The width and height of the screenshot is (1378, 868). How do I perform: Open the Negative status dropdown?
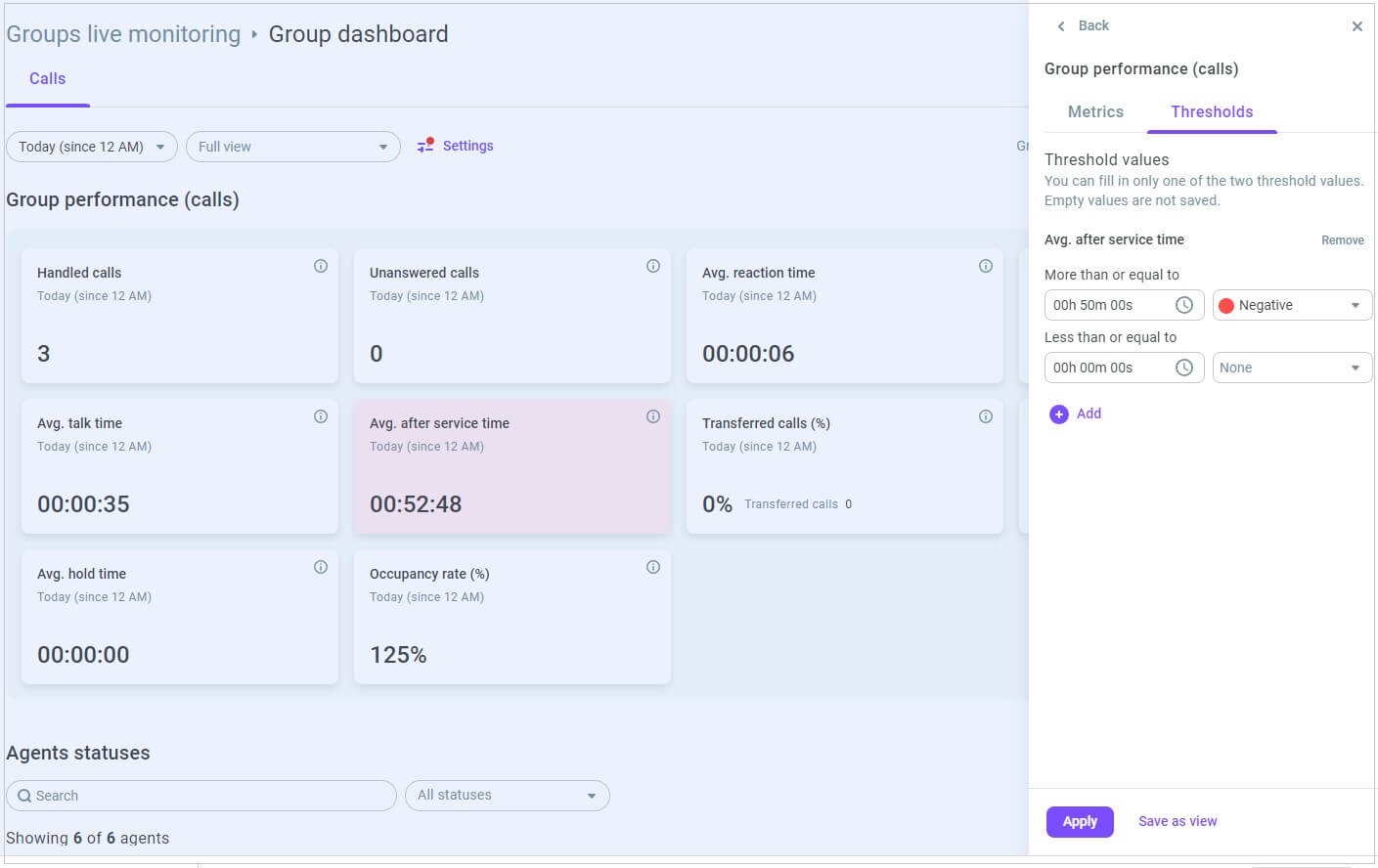1292,305
